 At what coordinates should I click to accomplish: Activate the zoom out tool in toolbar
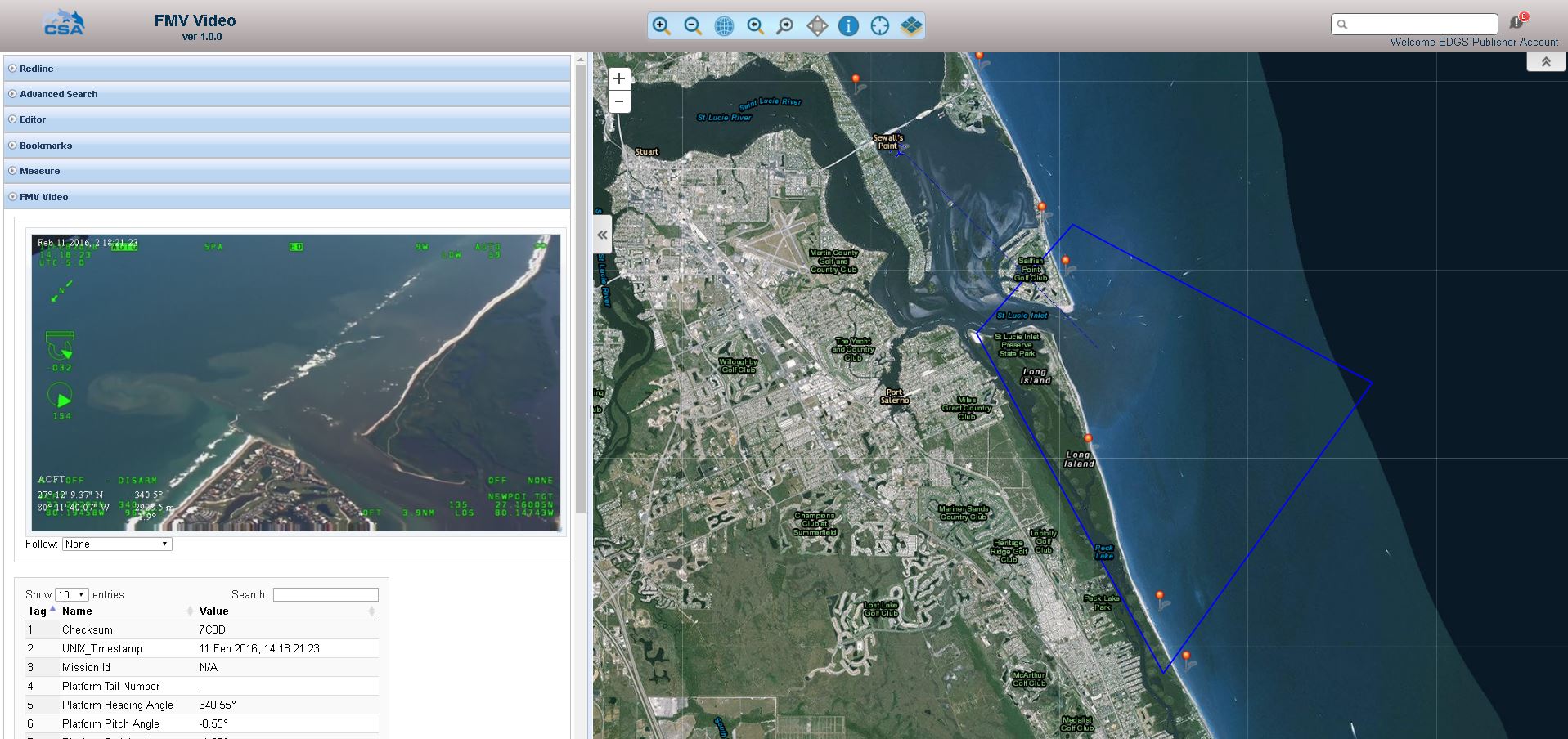[x=693, y=26]
